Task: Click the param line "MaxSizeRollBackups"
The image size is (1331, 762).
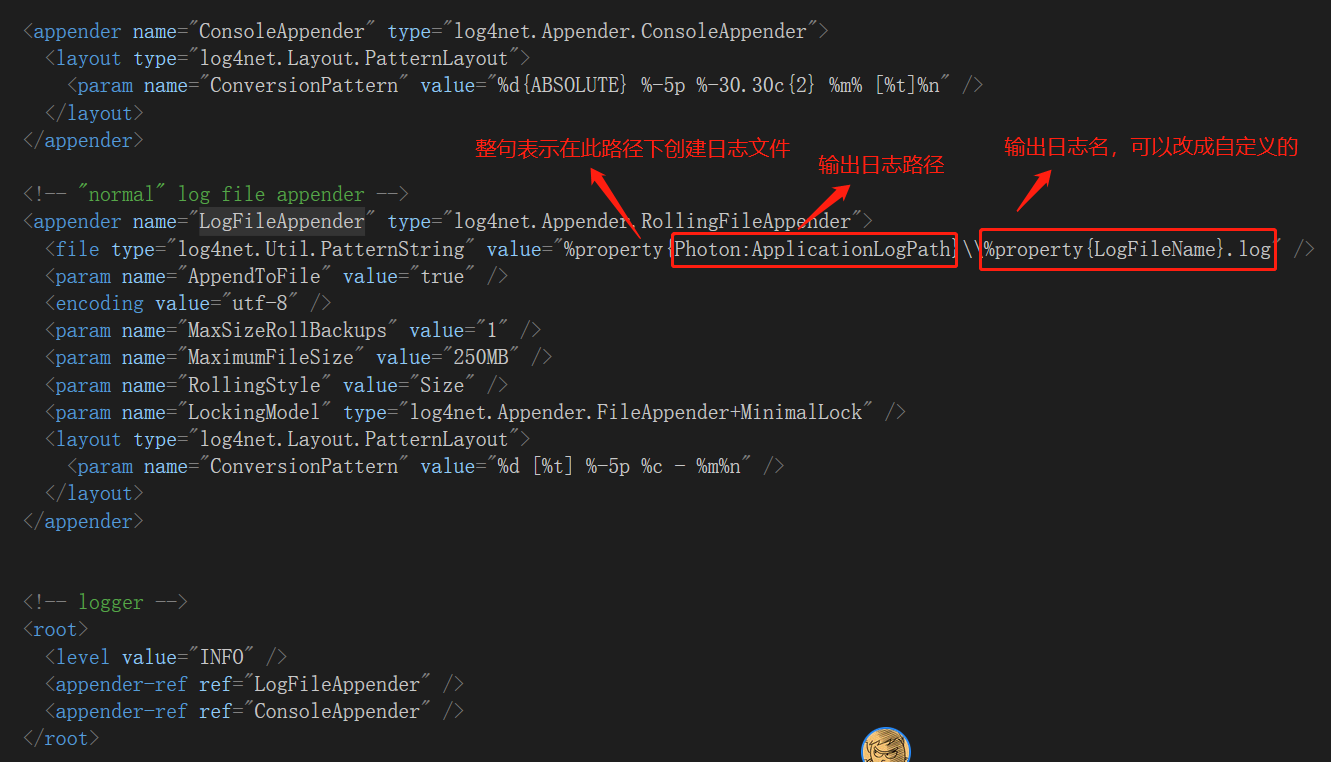Action: (293, 330)
